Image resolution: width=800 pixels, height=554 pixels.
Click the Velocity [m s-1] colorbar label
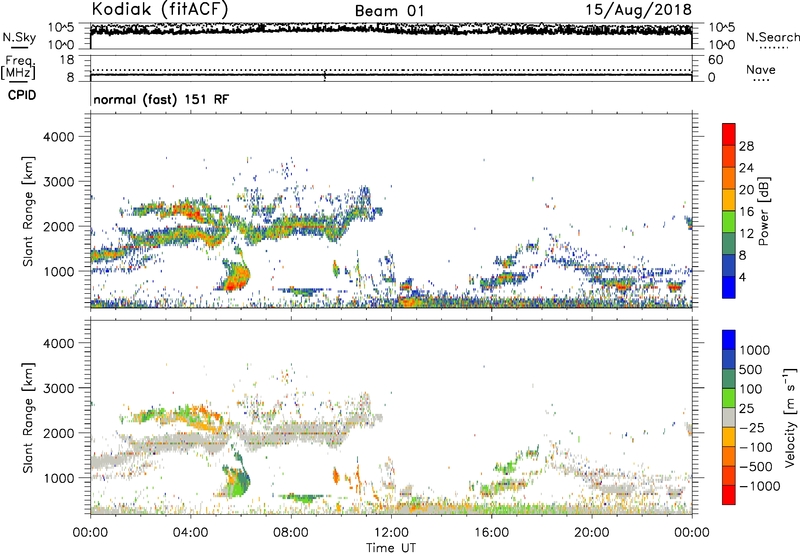point(790,417)
